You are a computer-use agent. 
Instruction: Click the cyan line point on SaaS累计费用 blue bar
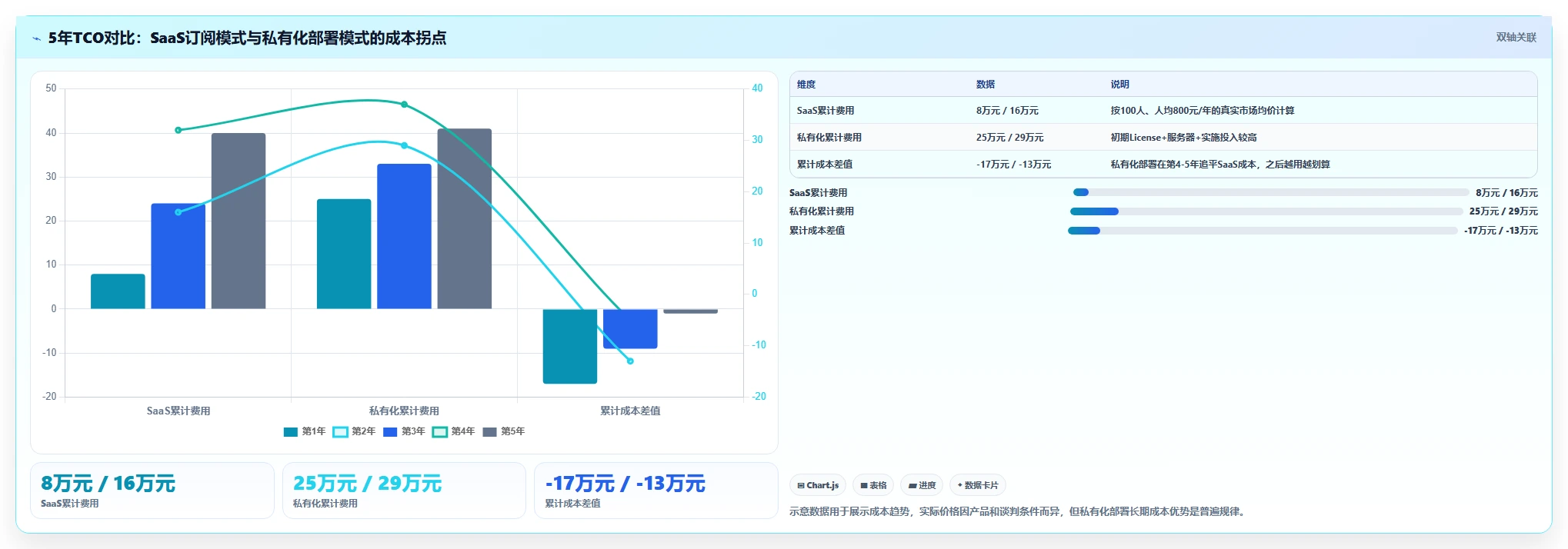tap(178, 212)
